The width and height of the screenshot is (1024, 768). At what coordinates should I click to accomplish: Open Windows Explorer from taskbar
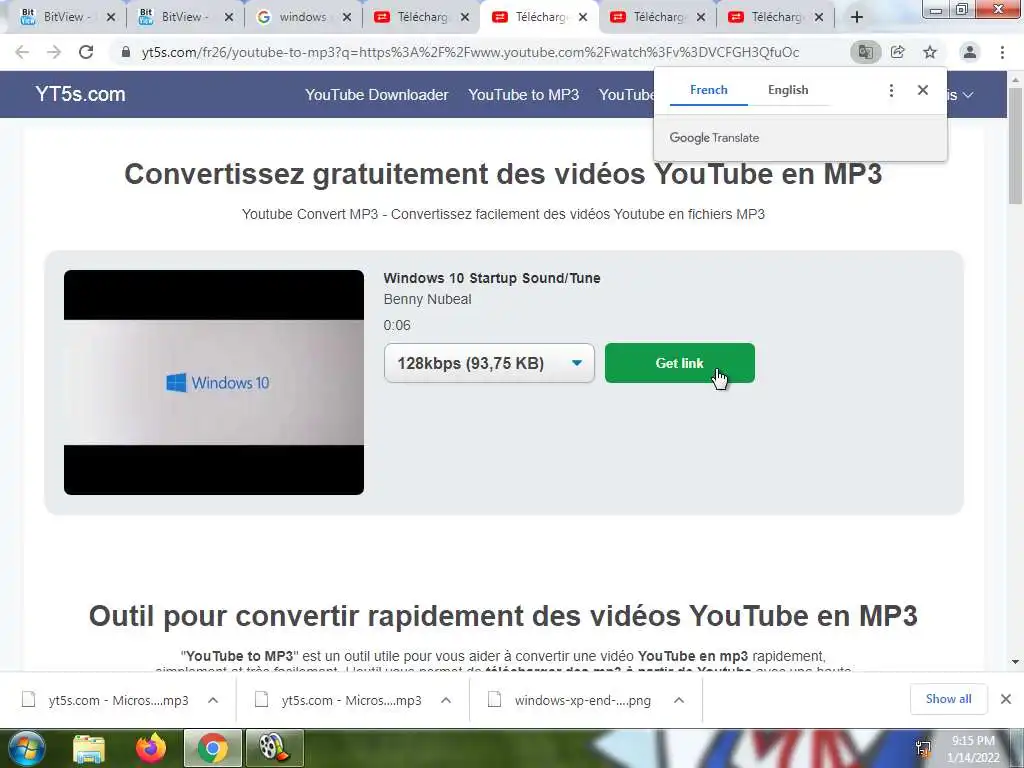click(x=89, y=748)
